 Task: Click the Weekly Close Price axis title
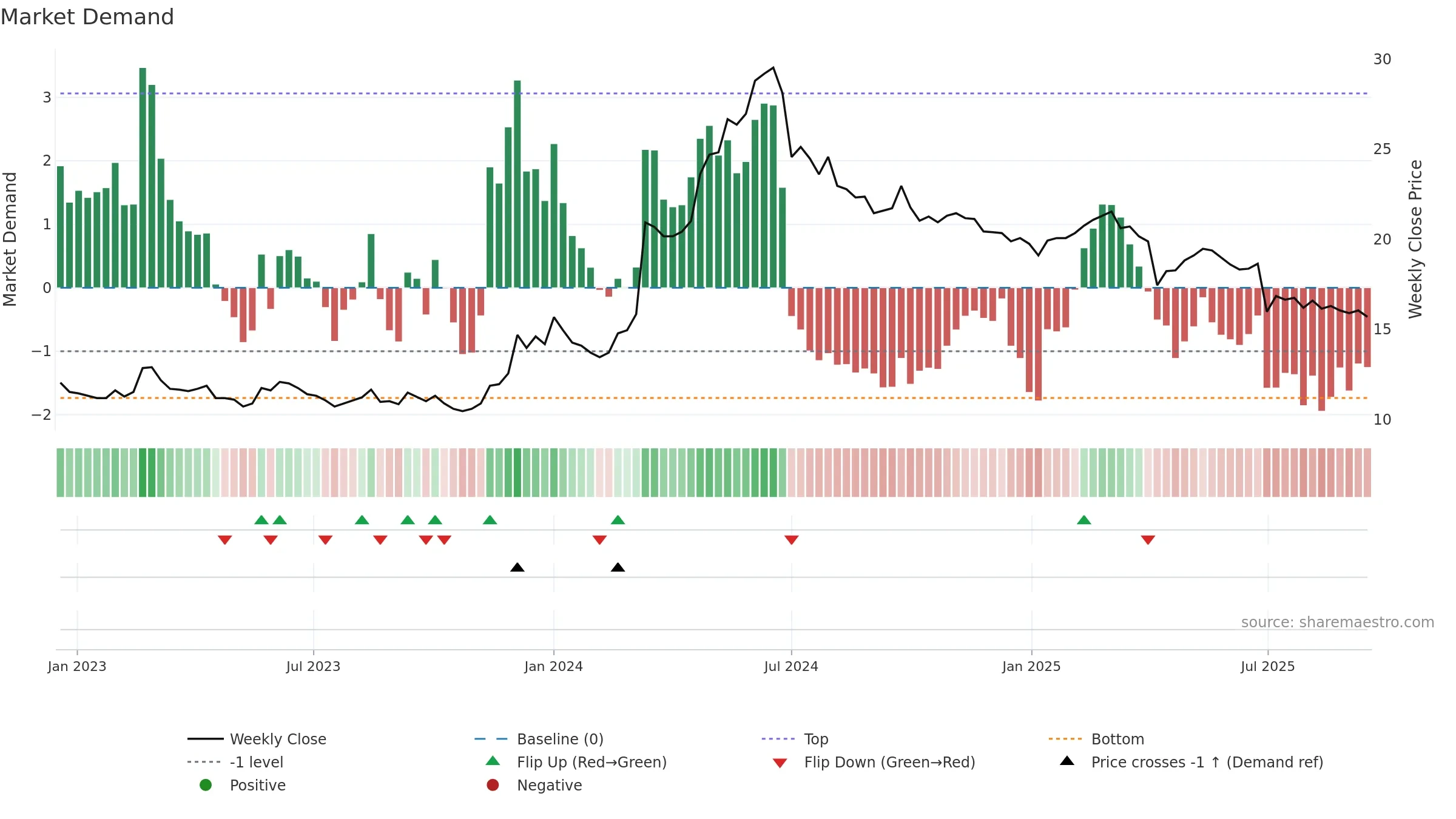coord(1415,239)
